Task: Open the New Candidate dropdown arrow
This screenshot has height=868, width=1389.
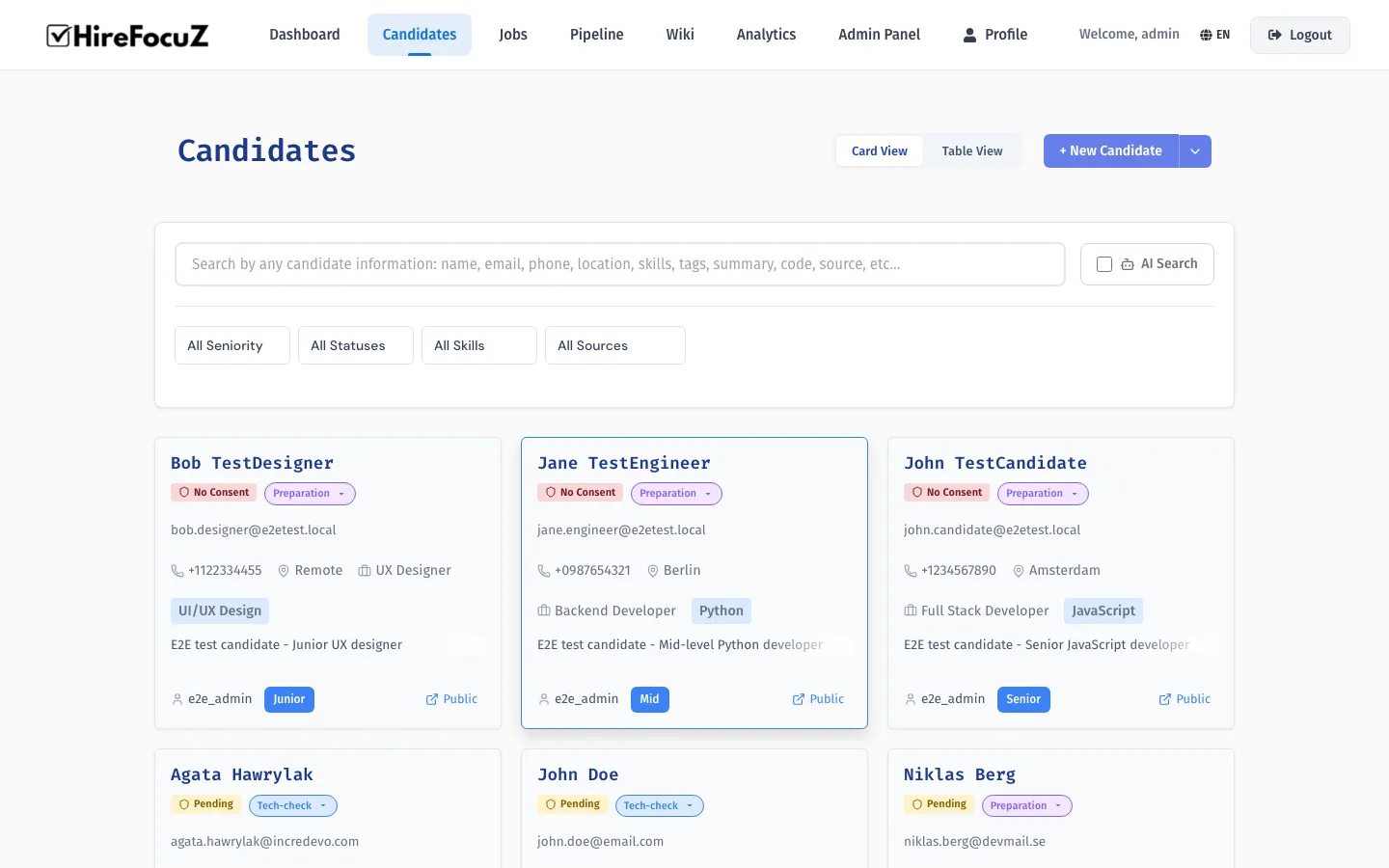Action: coord(1195,150)
